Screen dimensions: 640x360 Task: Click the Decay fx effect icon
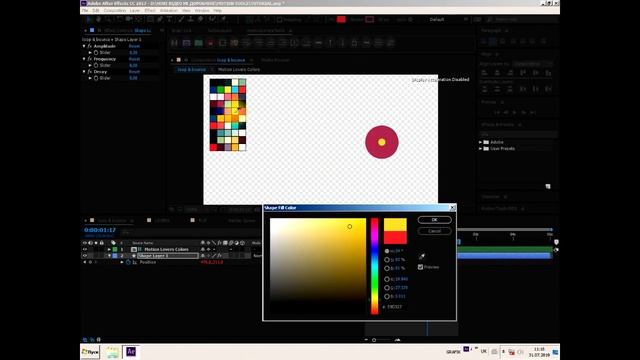[x=90, y=72]
